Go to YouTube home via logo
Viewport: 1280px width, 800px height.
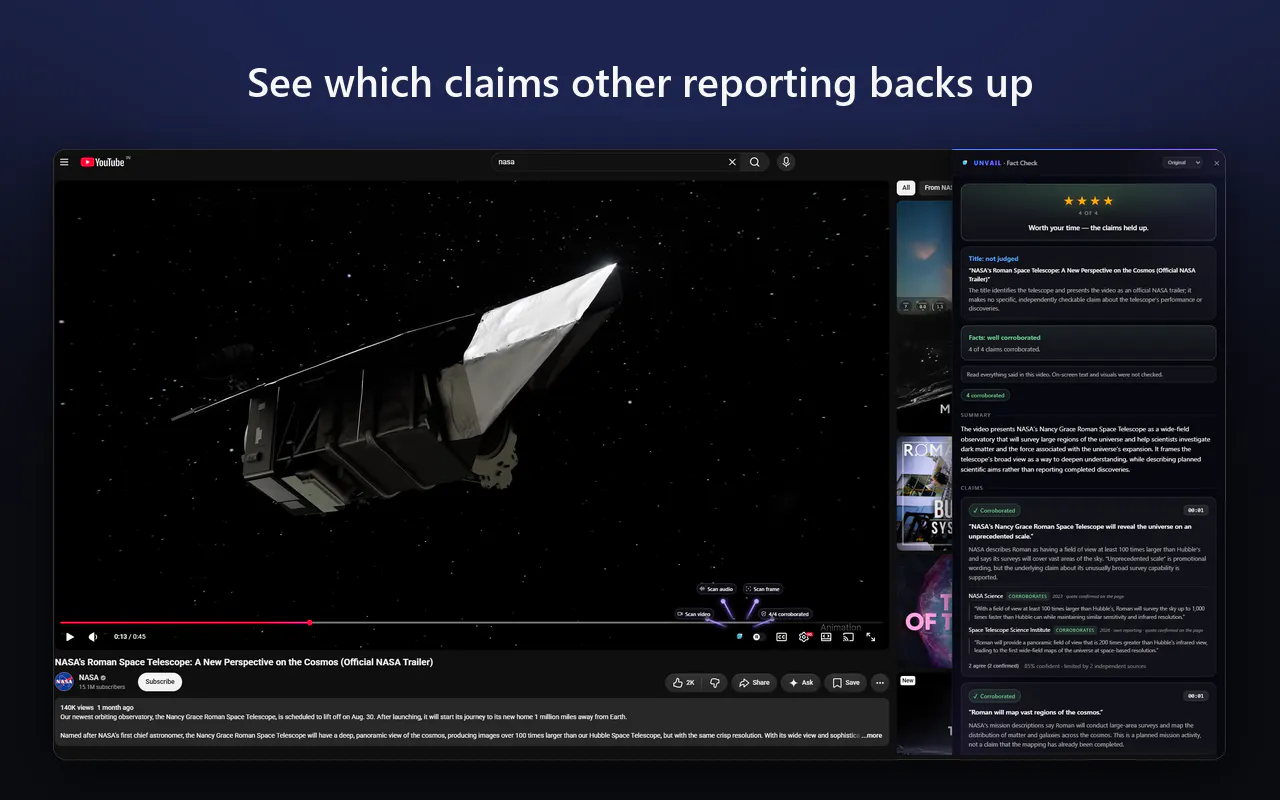click(103, 162)
